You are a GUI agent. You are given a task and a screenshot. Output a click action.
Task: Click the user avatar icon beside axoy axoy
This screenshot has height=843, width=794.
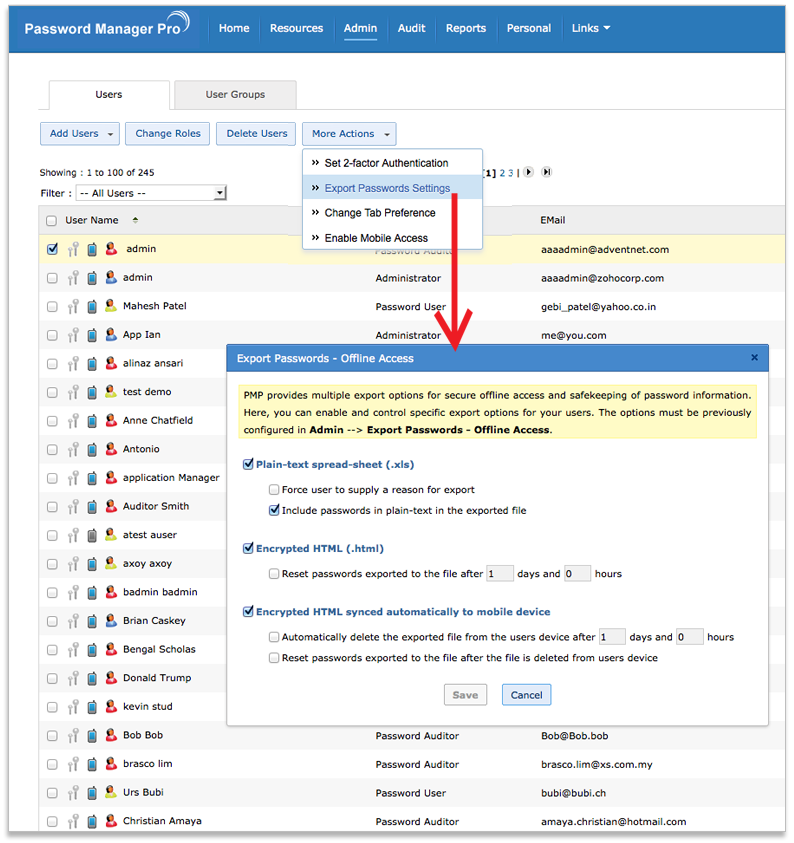[111, 563]
